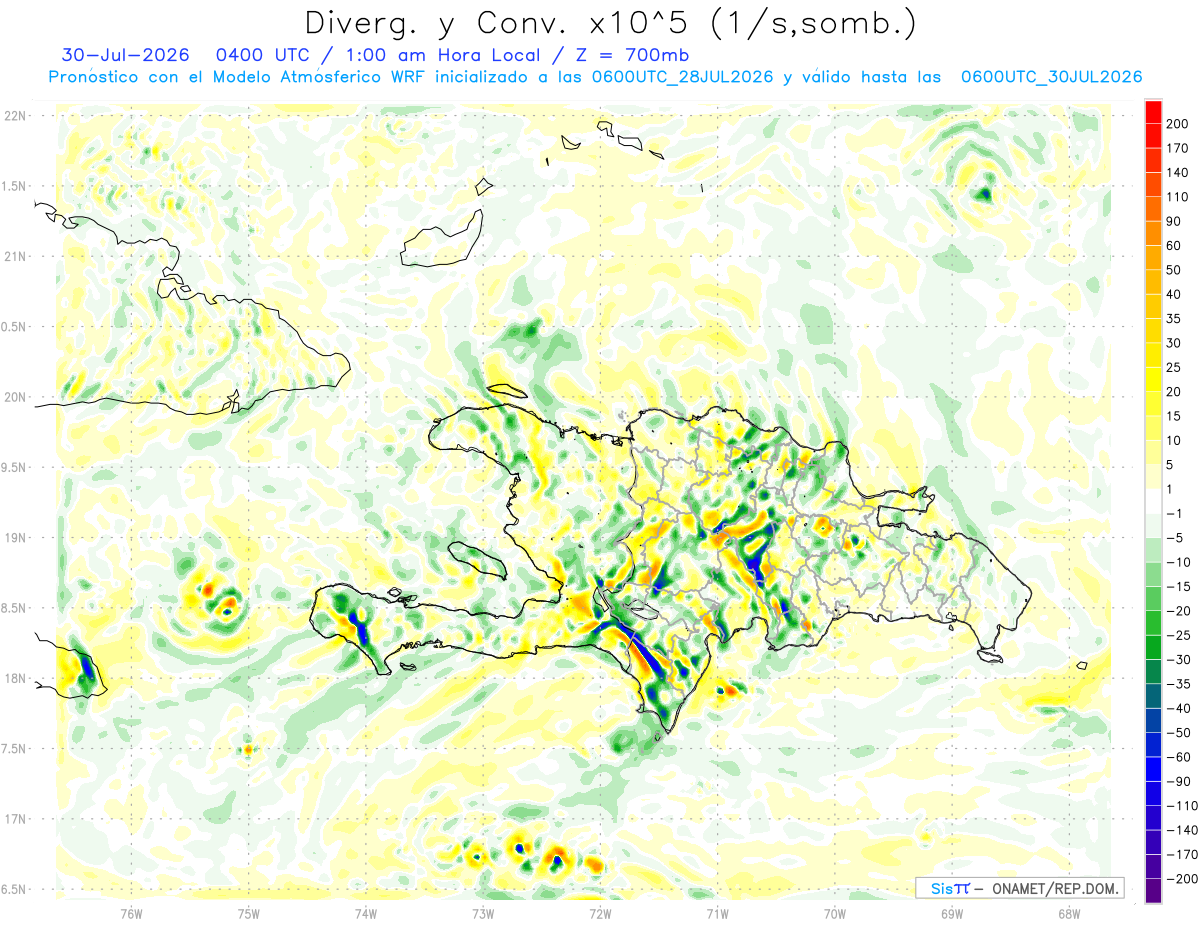Click the '-140' color bar label
The image size is (1200, 927).
click(x=1182, y=831)
